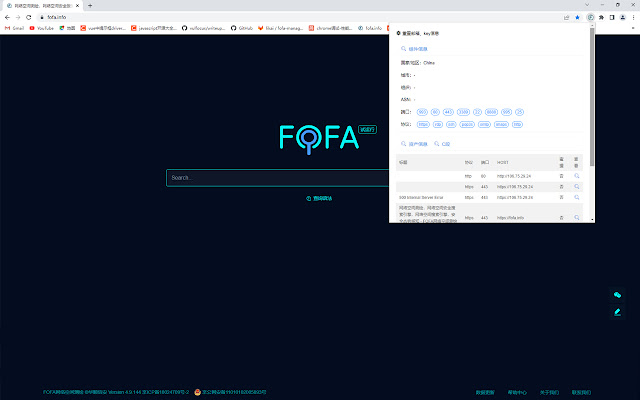Click the HOST column header
Screen dimensions: 640x400
point(503,162)
